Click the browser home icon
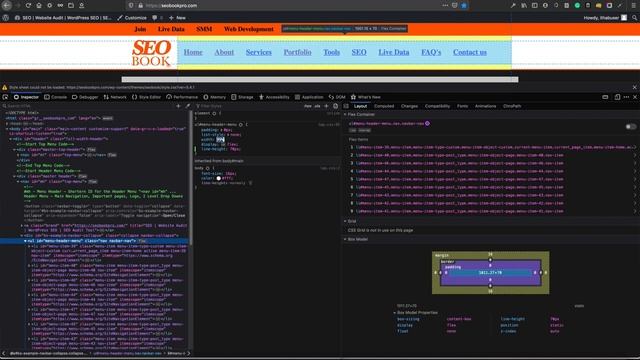640x360 pixels. (39, 6)
